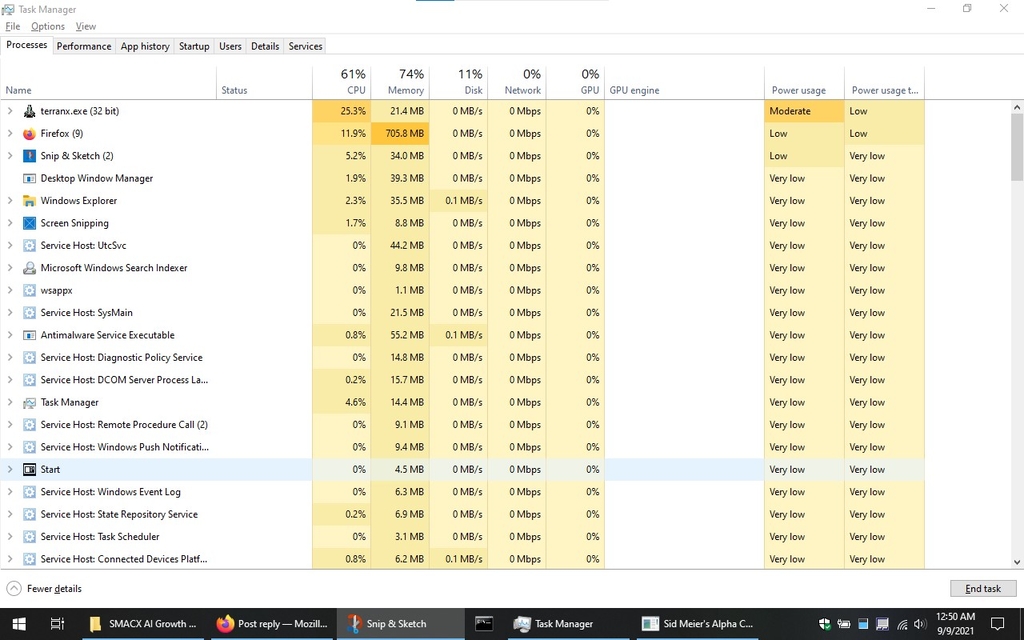Expand the Firefox (9) process group
Image resolution: width=1024 pixels, height=640 pixels.
(x=10, y=134)
